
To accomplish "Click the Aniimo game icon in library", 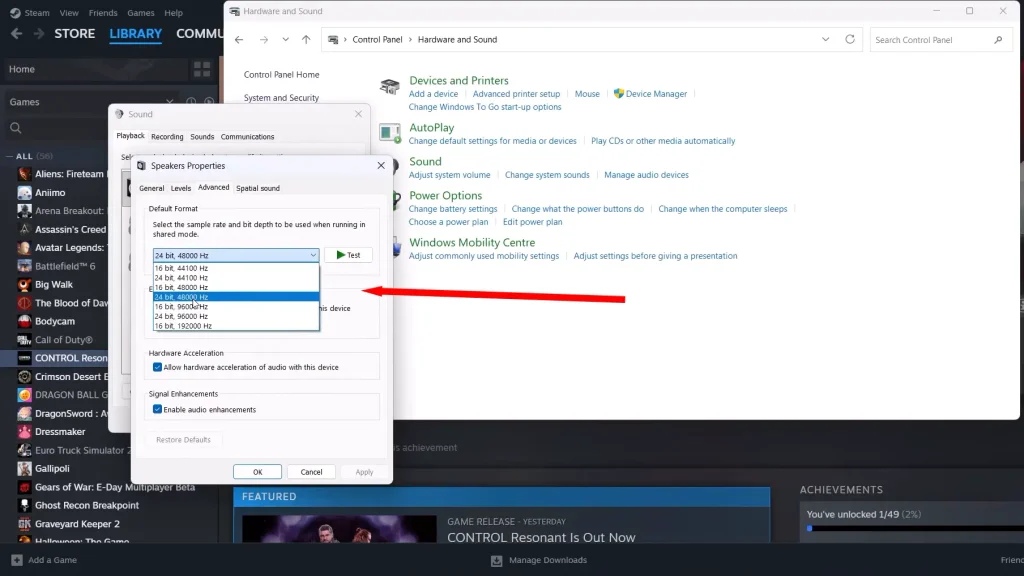I will (24, 193).
